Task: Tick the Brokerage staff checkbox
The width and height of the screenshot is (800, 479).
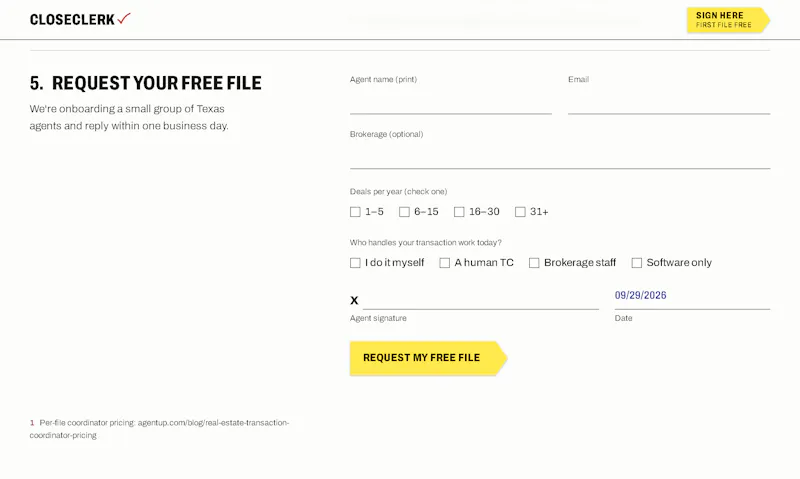Action: coord(534,263)
